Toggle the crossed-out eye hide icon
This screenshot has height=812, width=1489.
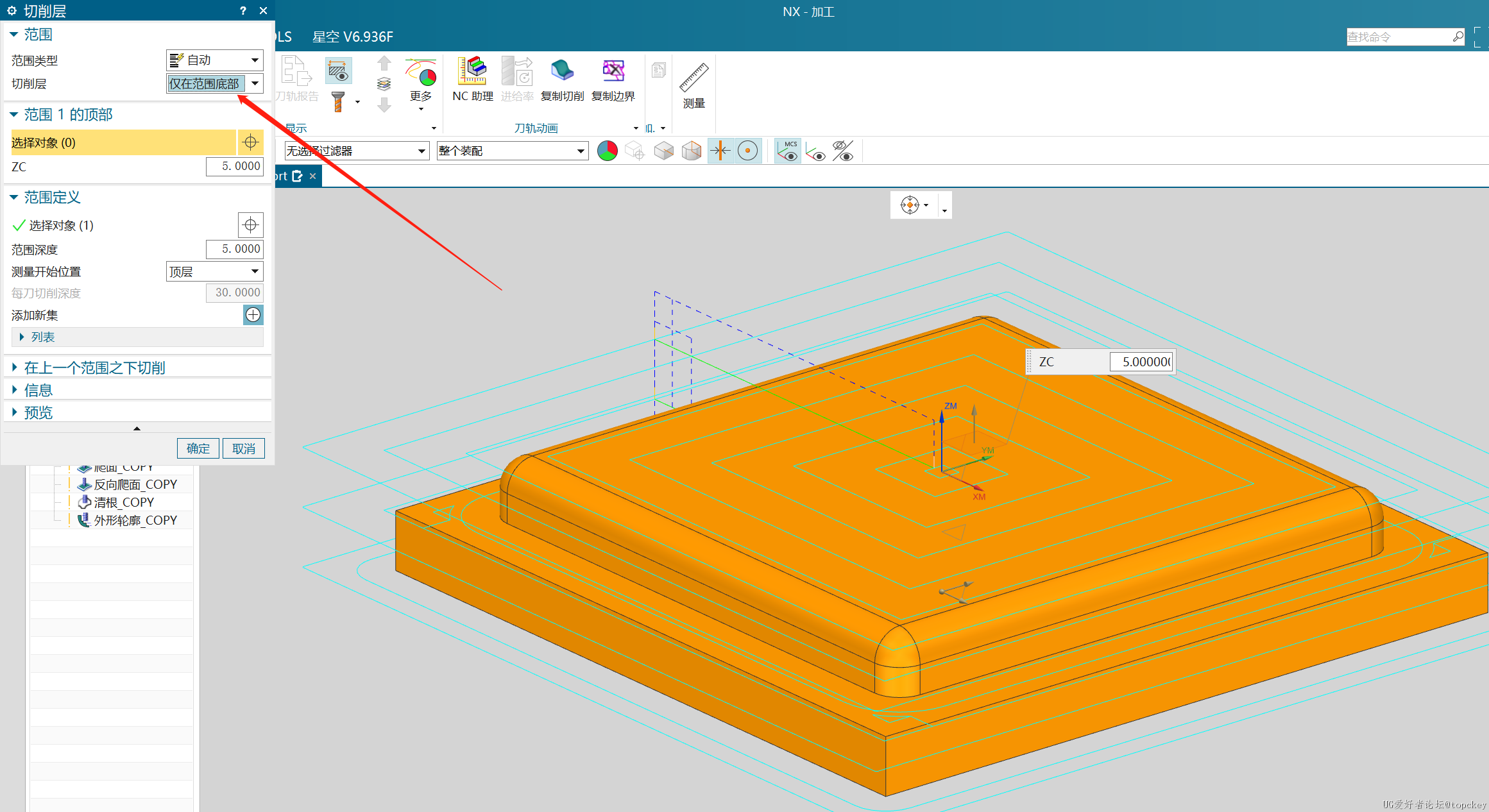843,151
